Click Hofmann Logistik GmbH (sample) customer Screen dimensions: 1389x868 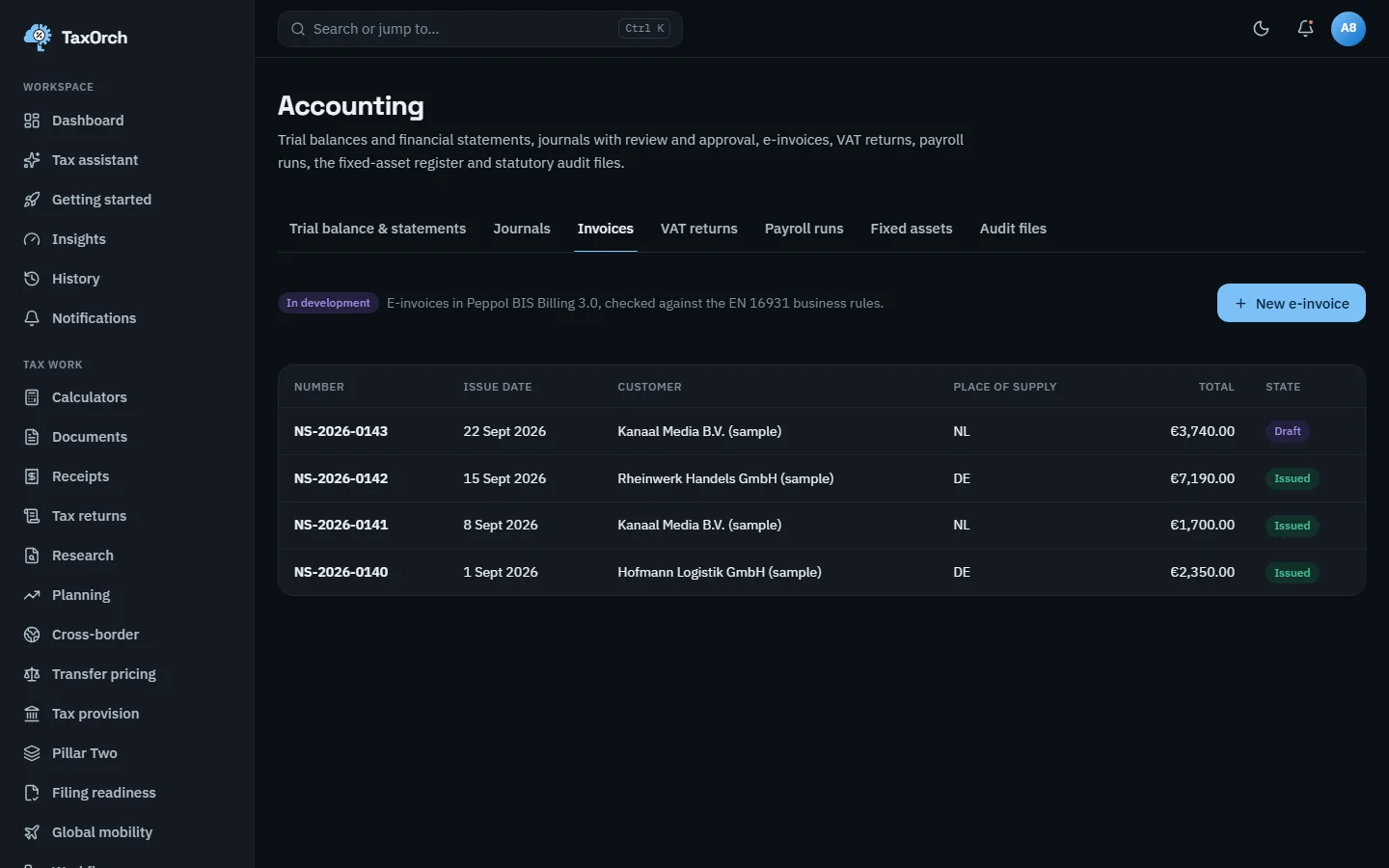pos(720,572)
